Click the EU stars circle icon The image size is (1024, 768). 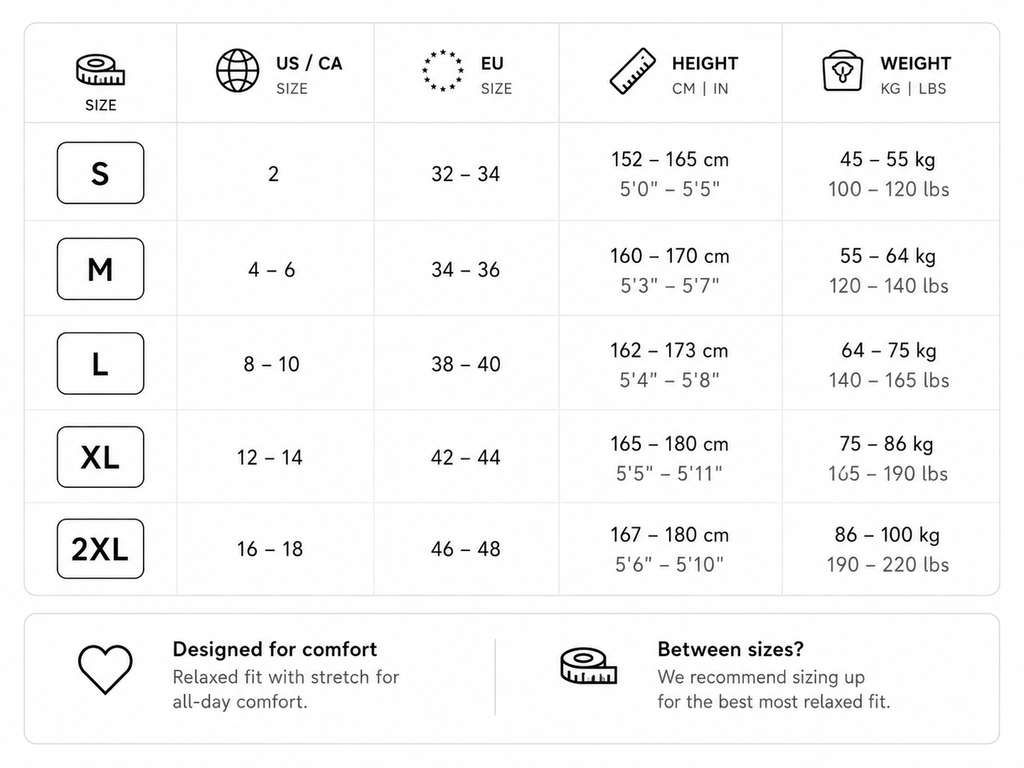tap(443, 71)
